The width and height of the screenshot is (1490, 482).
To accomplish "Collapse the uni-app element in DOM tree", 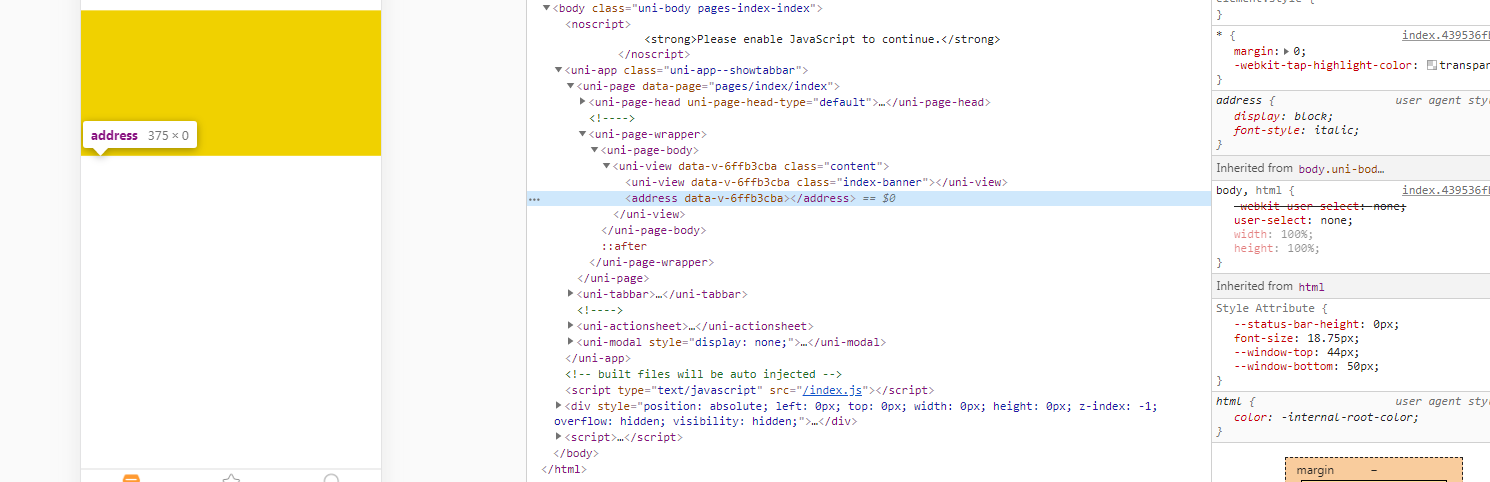I will (x=558, y=71).
